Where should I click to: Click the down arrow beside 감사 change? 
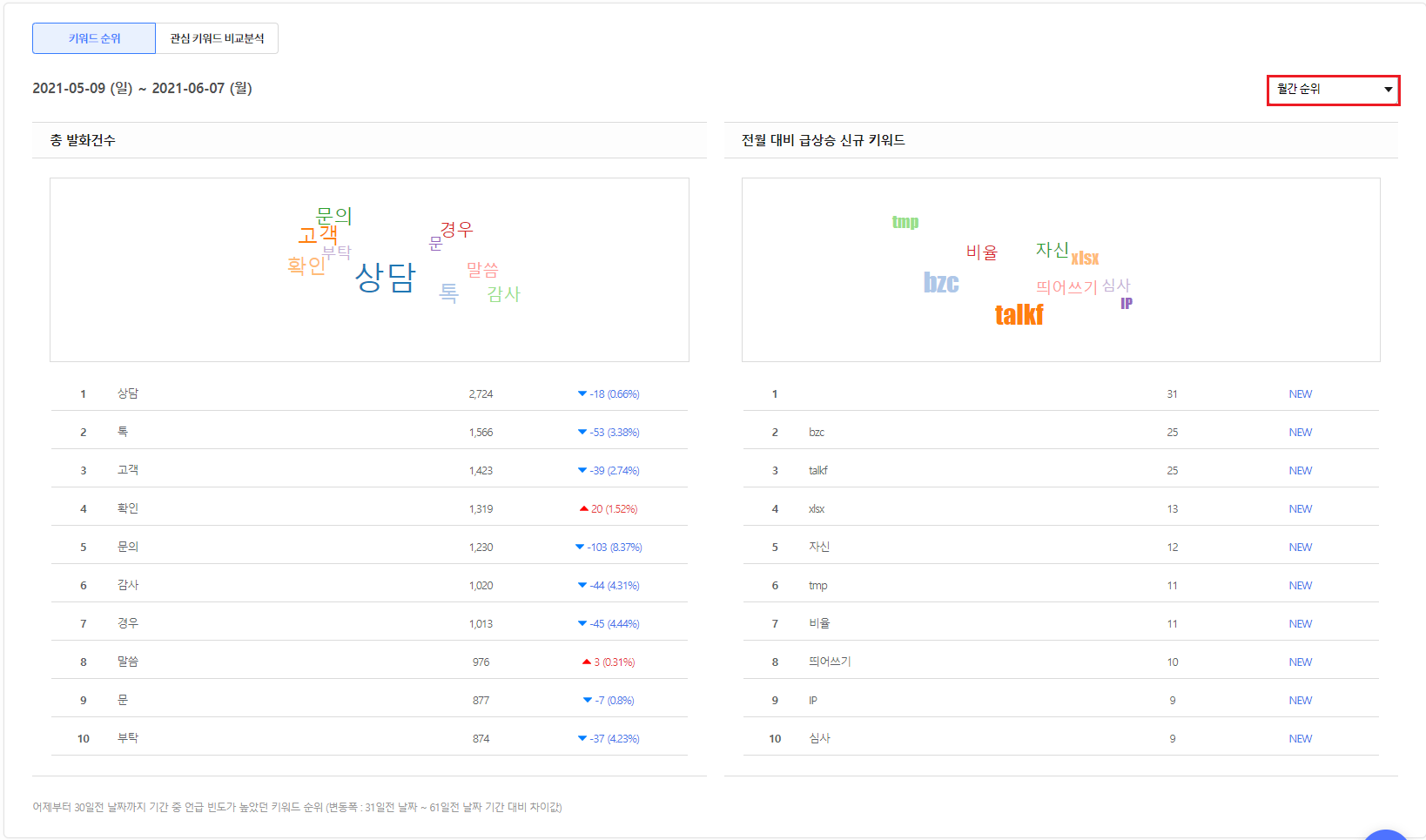pyautogui.click(x=582, y=586)
